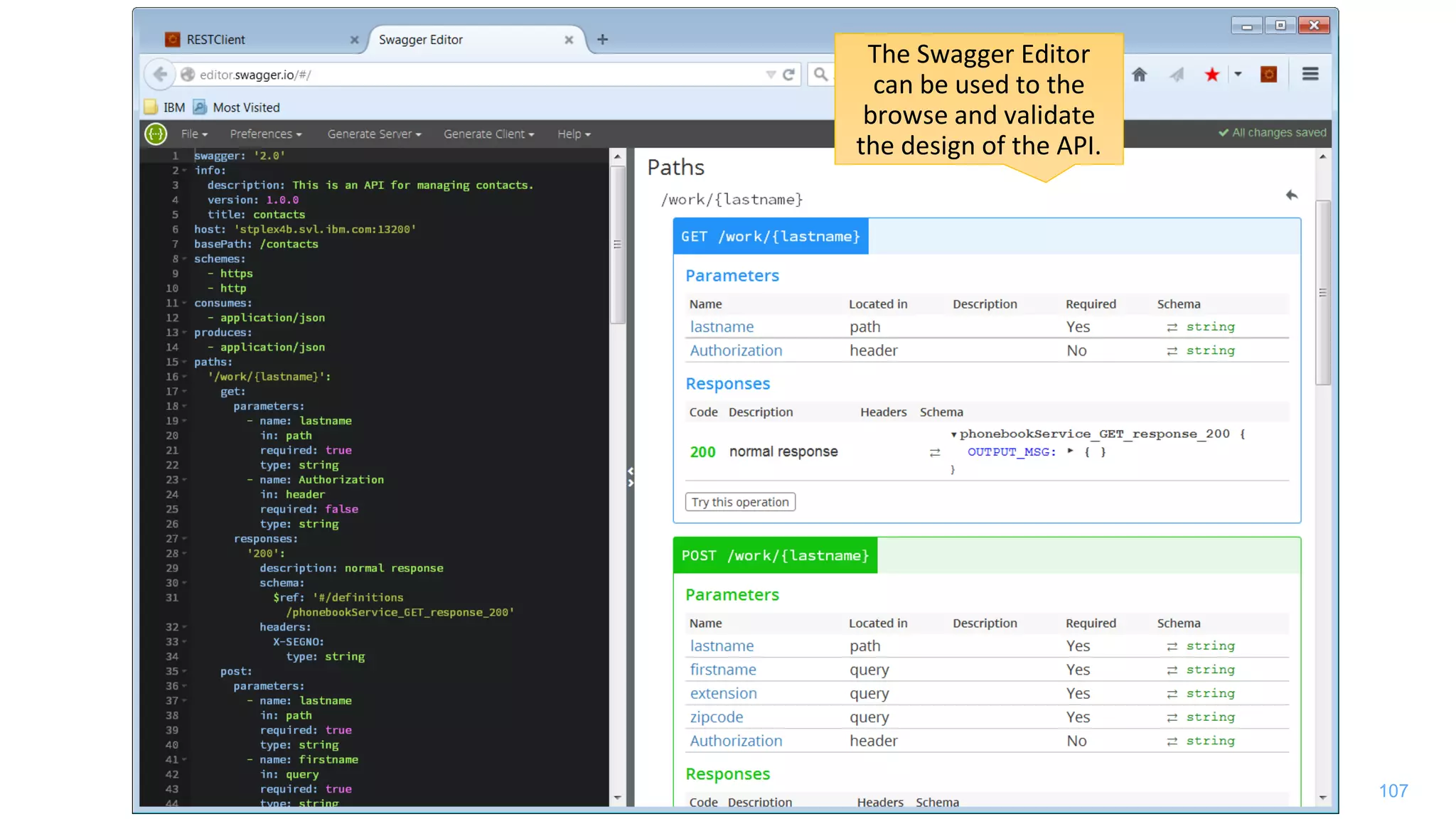Click the POST zipcode parameter link
This screenshot has height=819, width=1456.
(717, 717)
